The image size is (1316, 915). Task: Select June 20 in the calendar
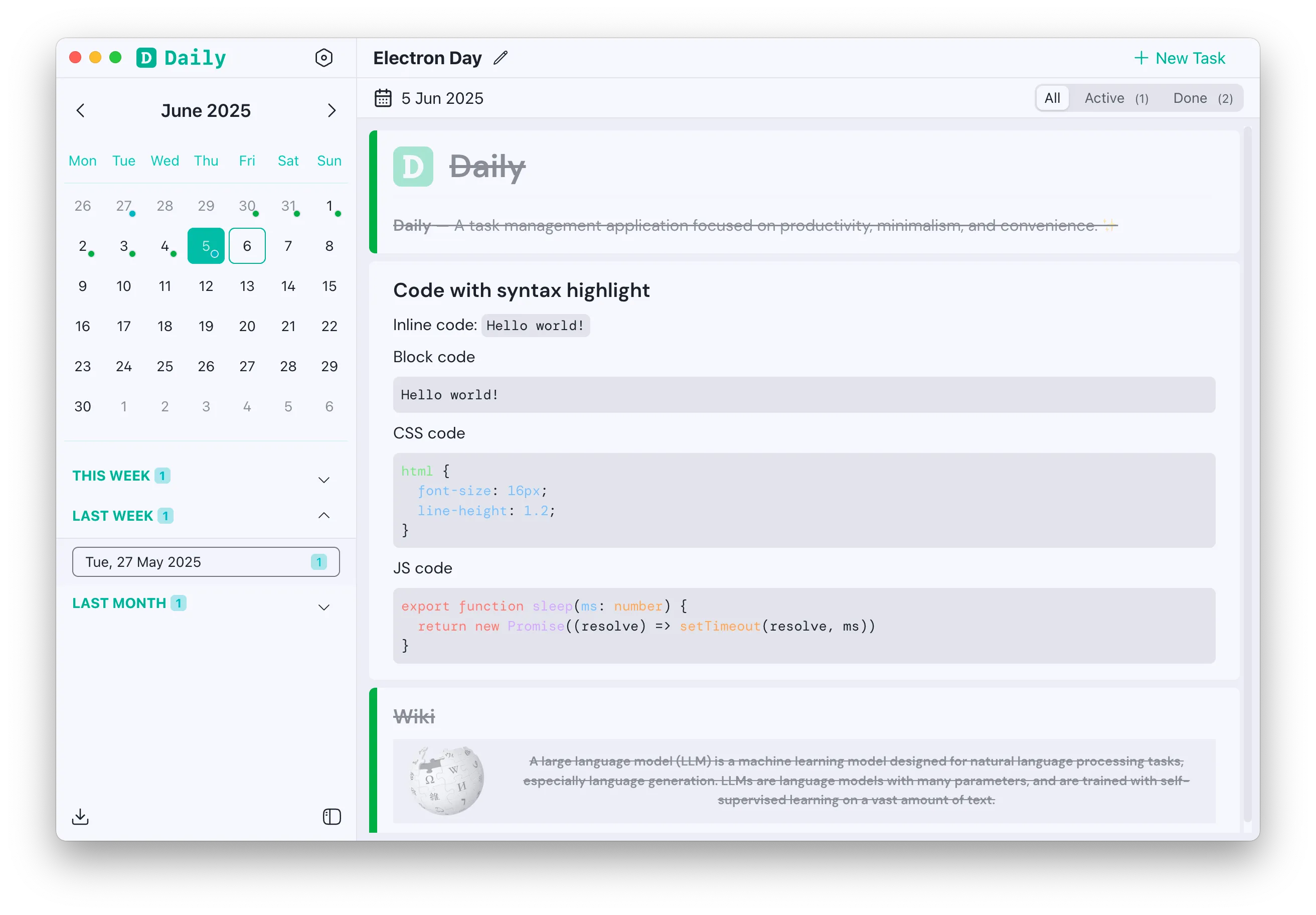pyautogui.click(x=247, y=326)
